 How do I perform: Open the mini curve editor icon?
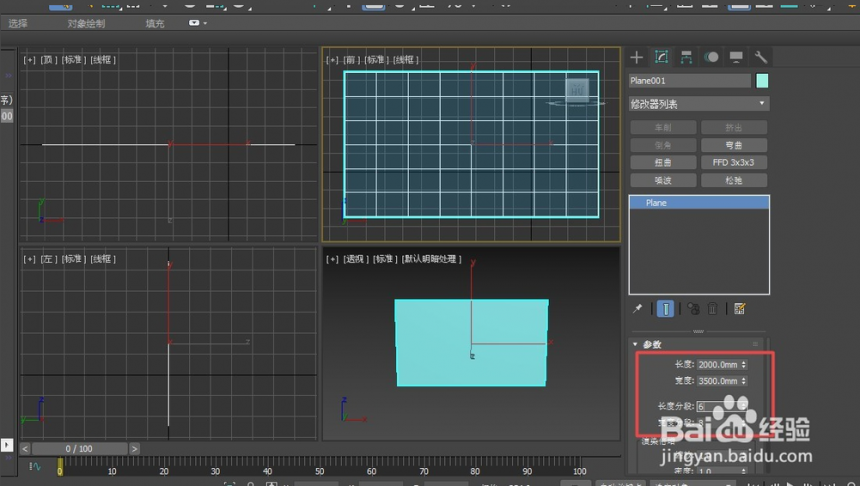[x=35, y=466]
